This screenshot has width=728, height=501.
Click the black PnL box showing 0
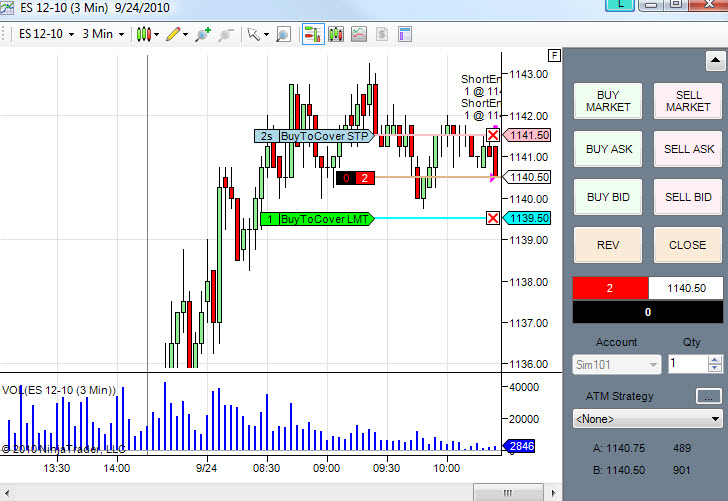pyautogui.click(x=648, y=312)
